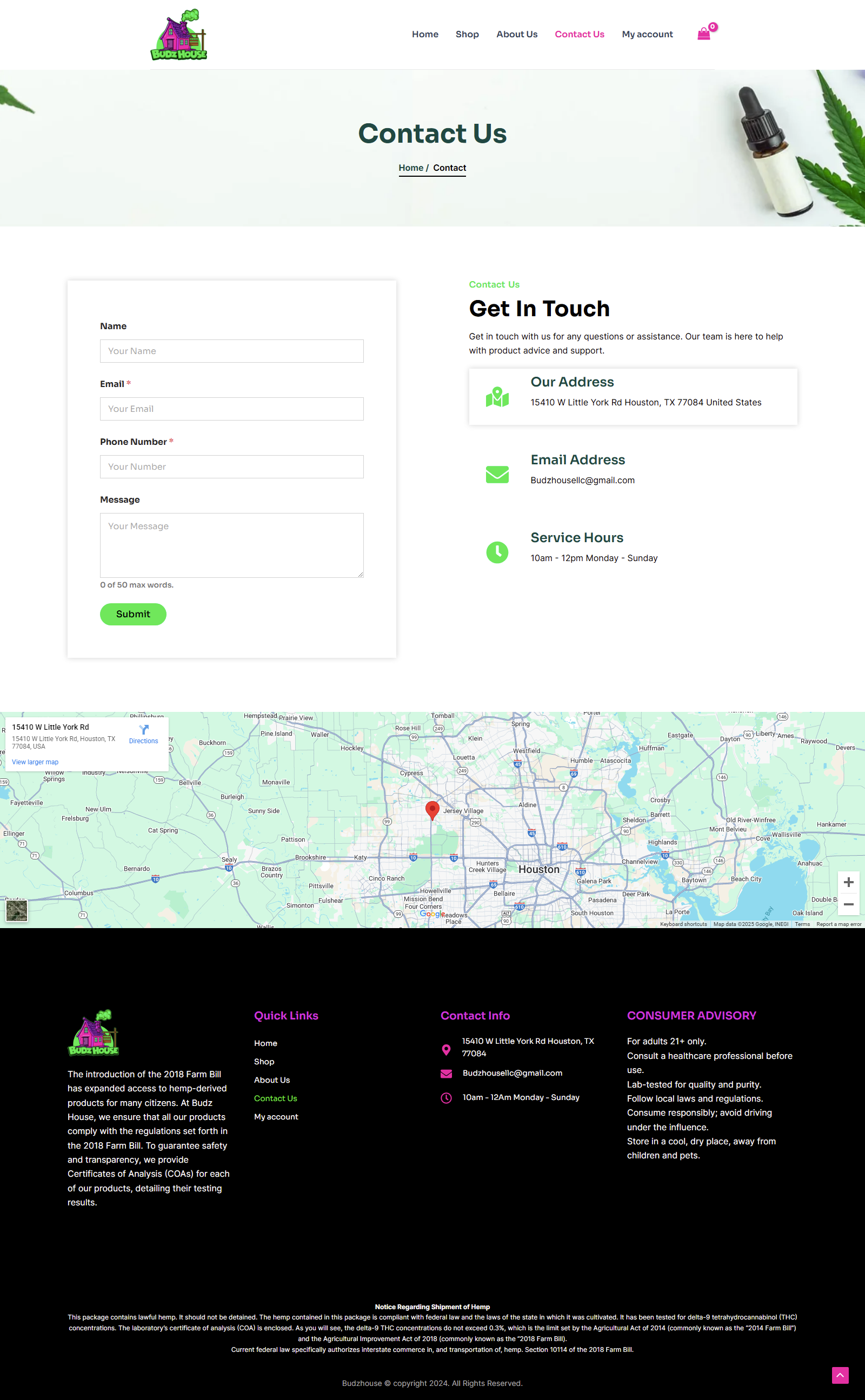
Task: Click footer 10am - 12Am hours text
Action: pyautogui.click(x=521, y=1097)
